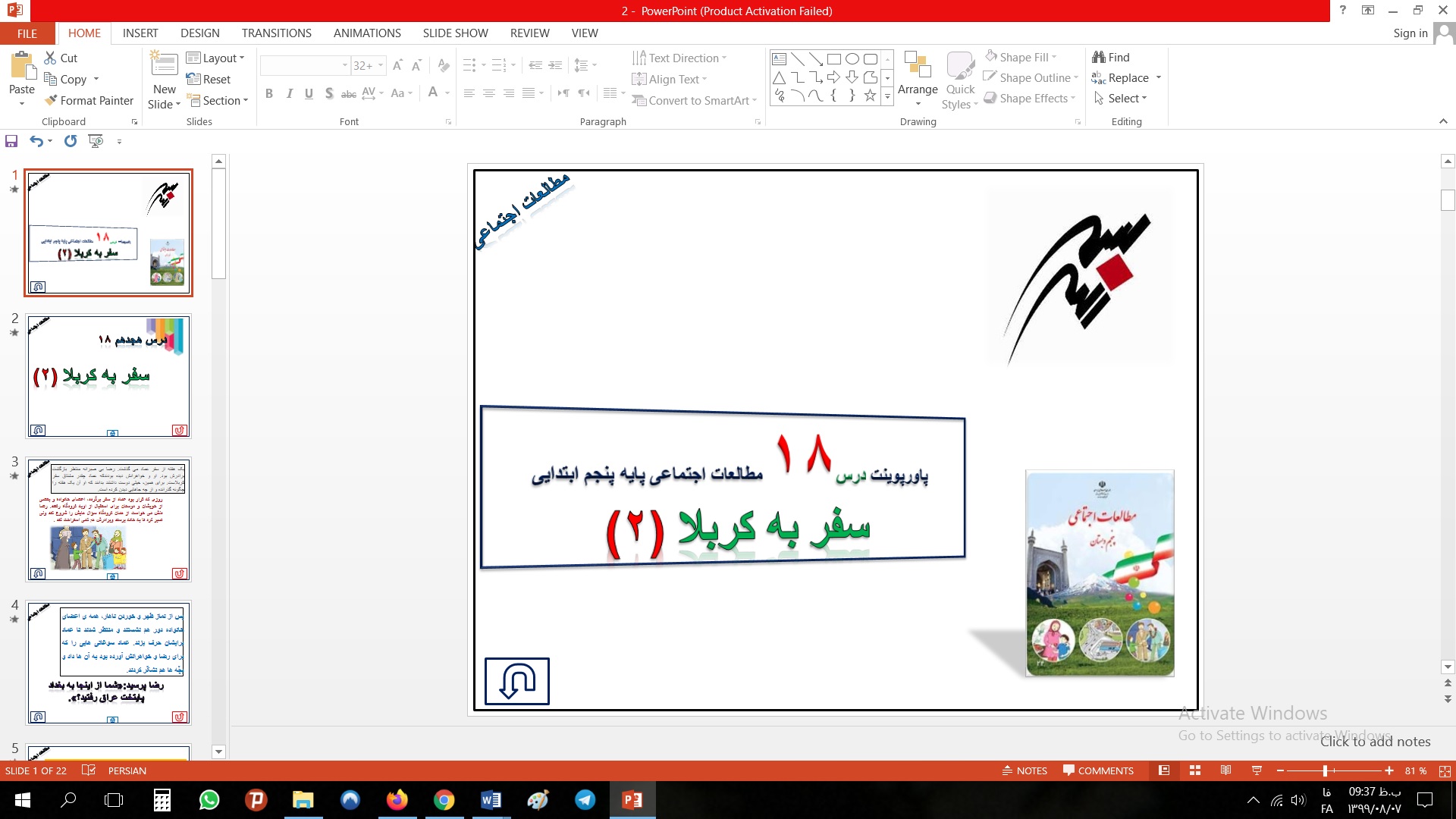
Task: Open the TRANSITIONS ribbon tab
Action: pyautogui.click(x=276, y=33)
